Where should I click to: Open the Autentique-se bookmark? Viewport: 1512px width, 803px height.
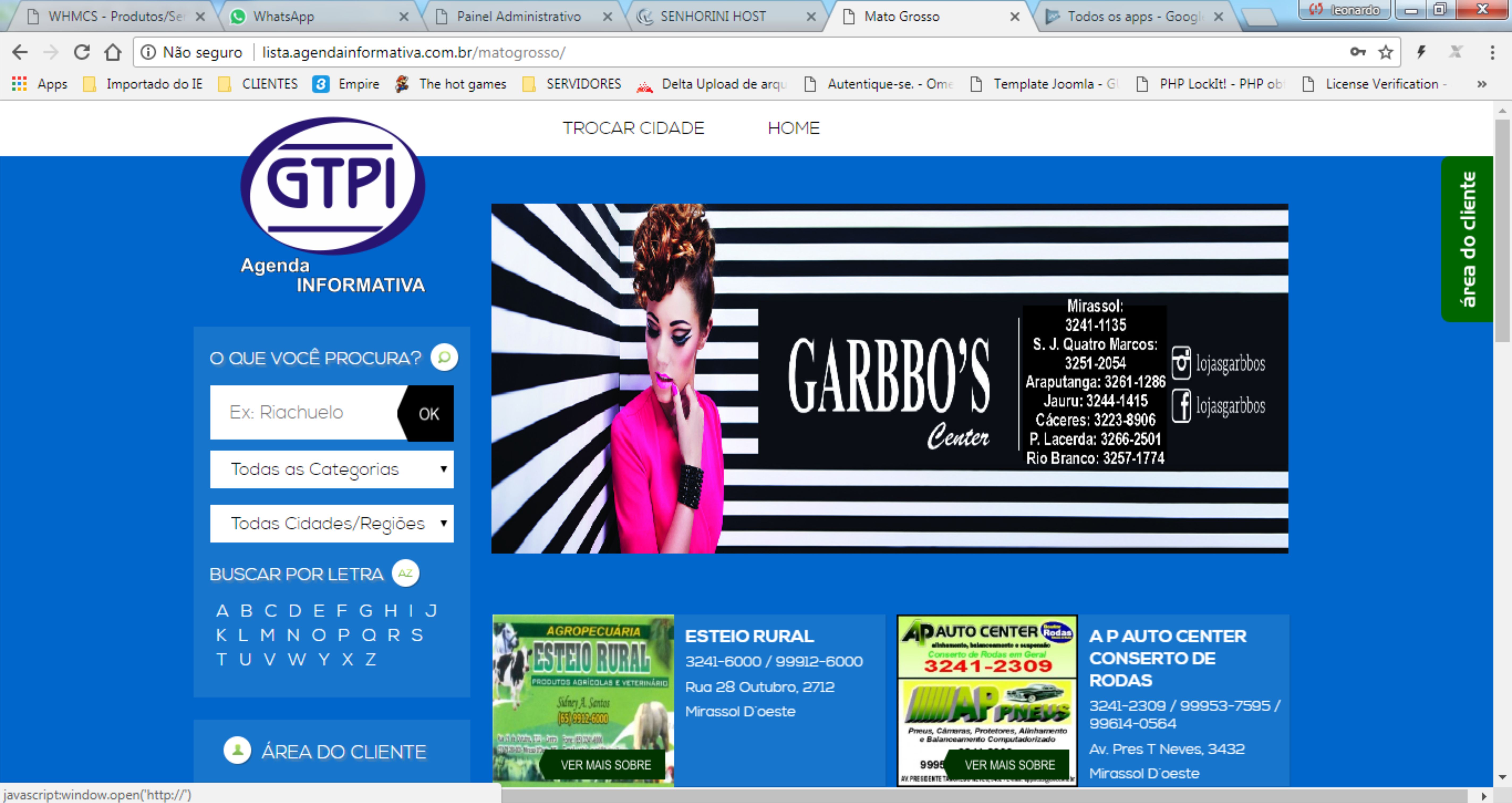click(878, 84)
